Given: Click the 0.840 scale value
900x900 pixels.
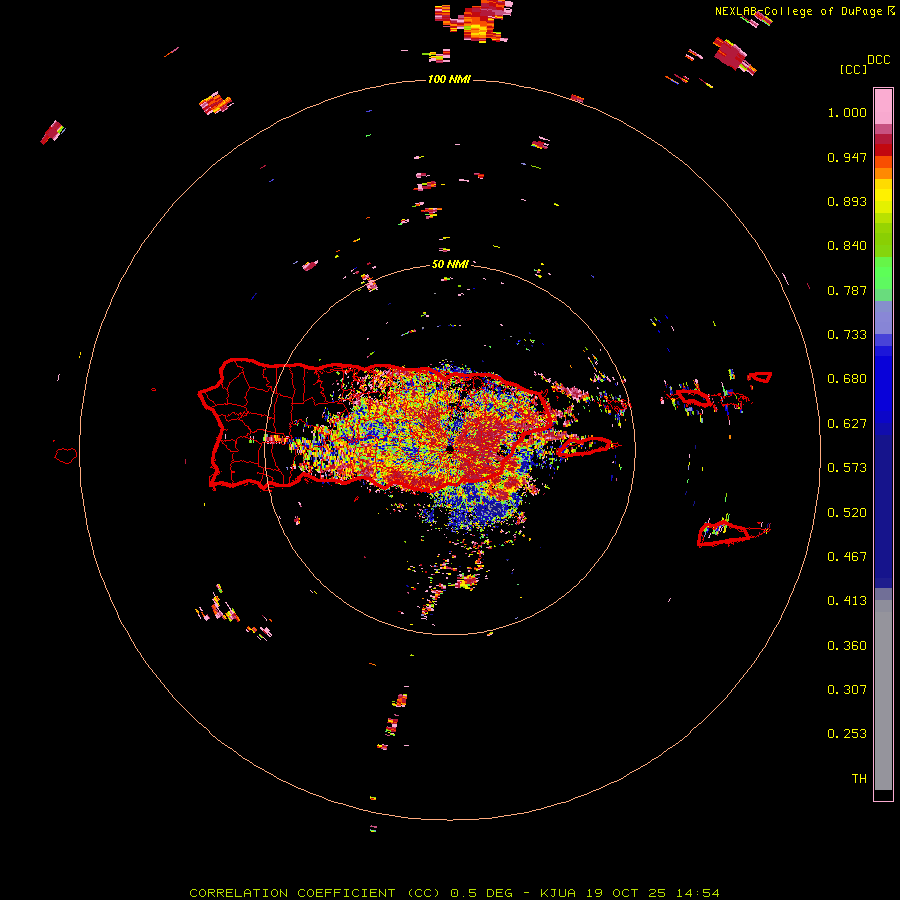Looking at the screenshot, I should 847,246.
